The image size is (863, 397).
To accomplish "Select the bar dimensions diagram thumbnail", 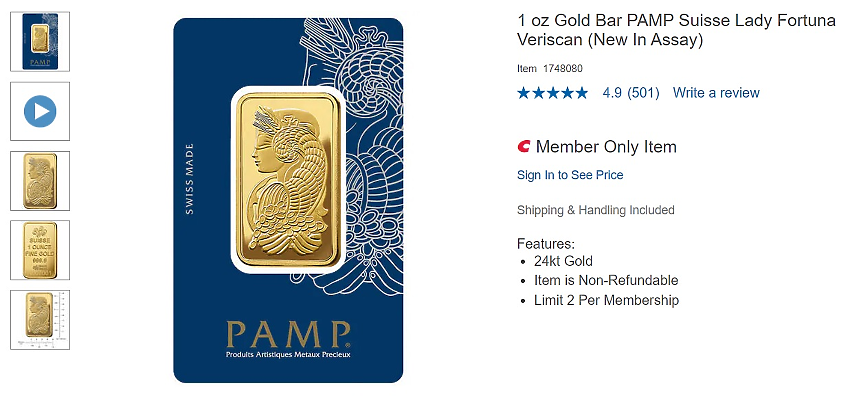I will pyautogui.click(x=40, y=320).
